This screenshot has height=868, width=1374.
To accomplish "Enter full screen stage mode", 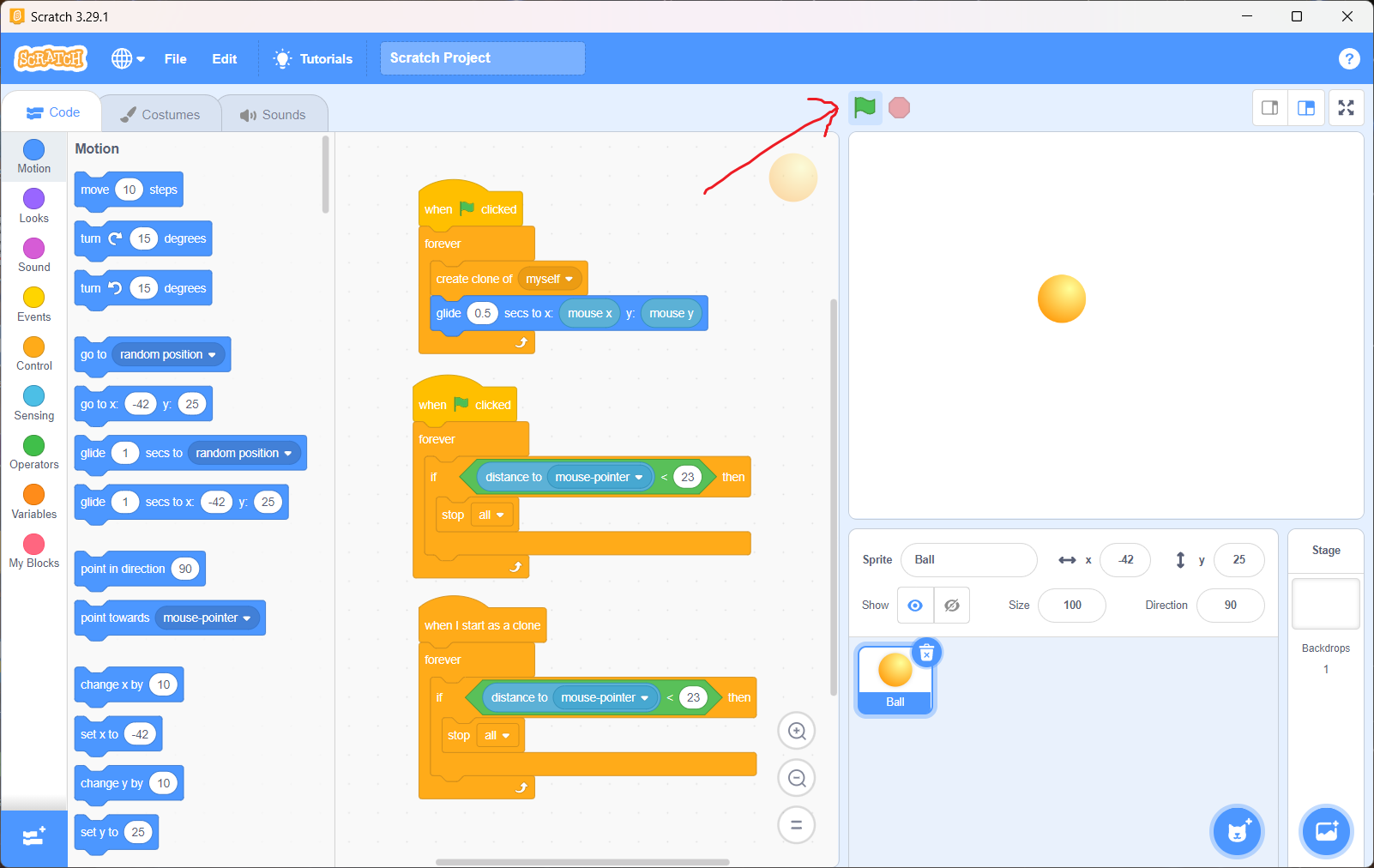I will tap(1346, 108).
